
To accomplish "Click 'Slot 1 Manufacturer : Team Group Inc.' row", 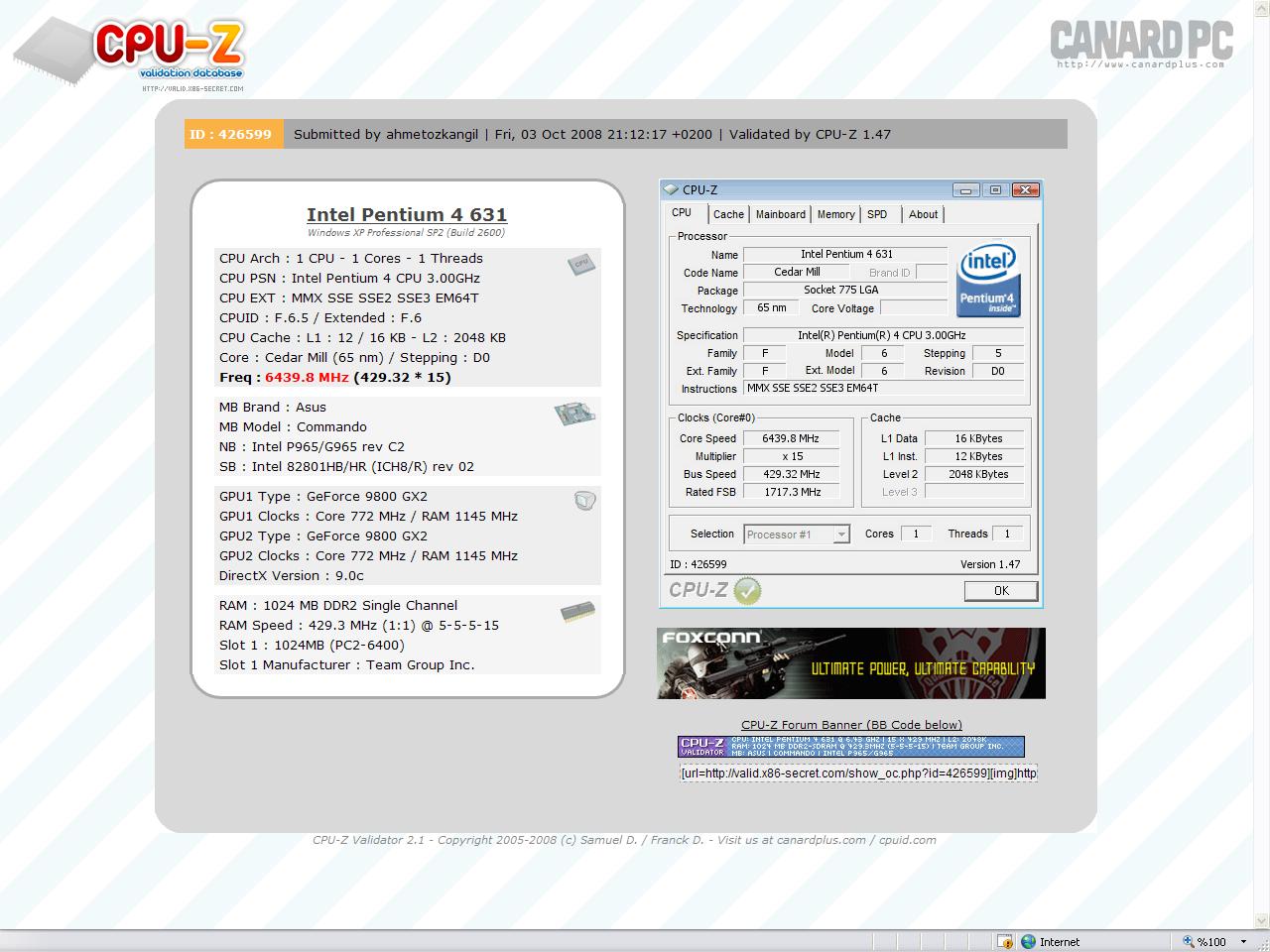I will tap(347, 664).
